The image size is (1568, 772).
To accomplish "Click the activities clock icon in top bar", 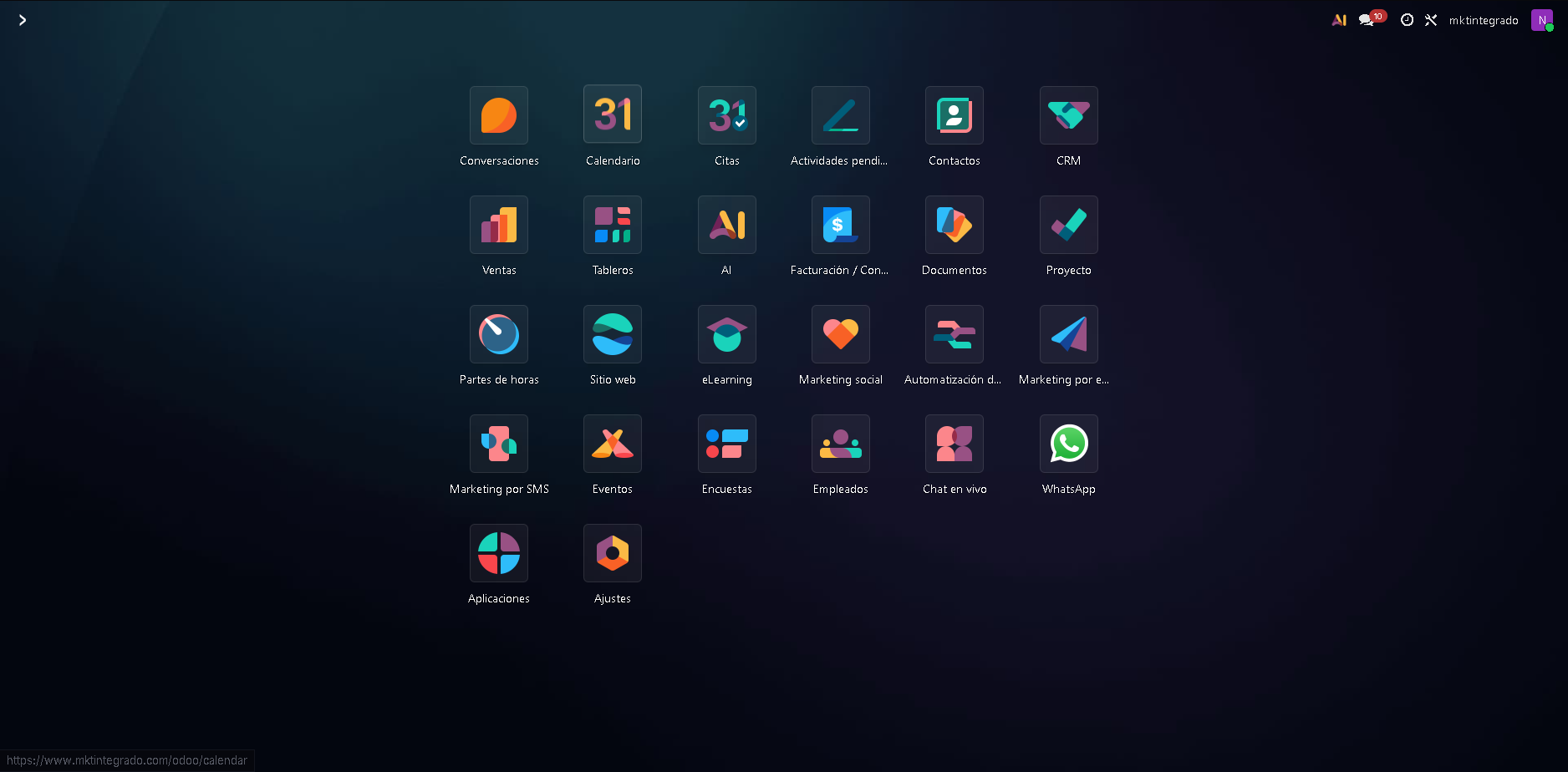I will pyautogui.click(x=1407, y=20).
